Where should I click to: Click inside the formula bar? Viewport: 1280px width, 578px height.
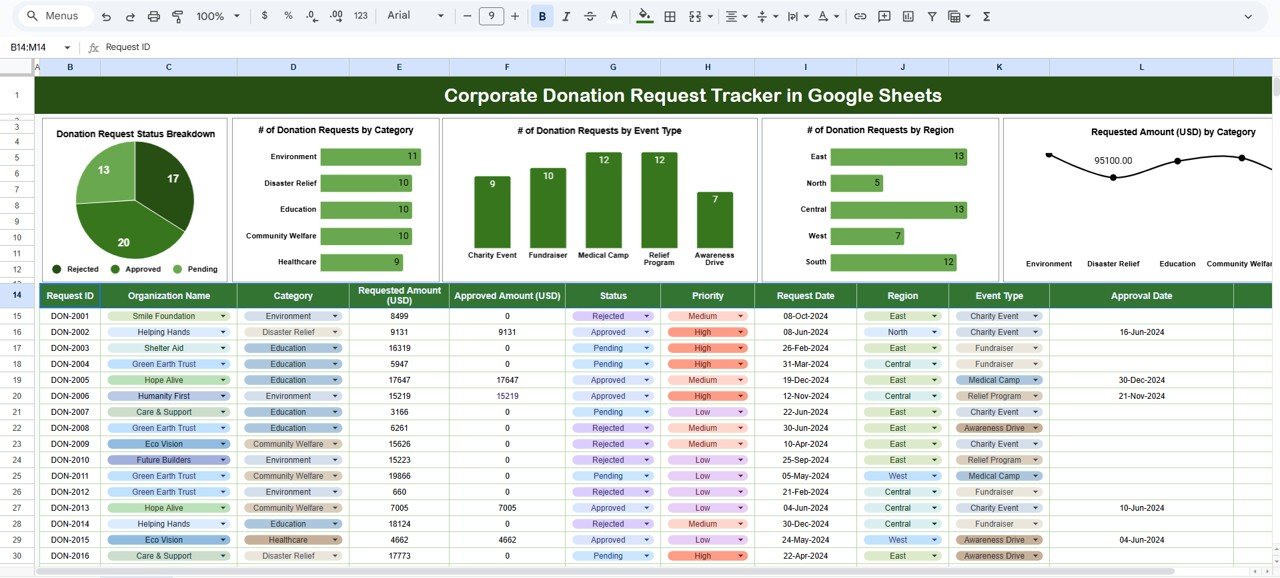pyautogui.click(x=300, y=46)
